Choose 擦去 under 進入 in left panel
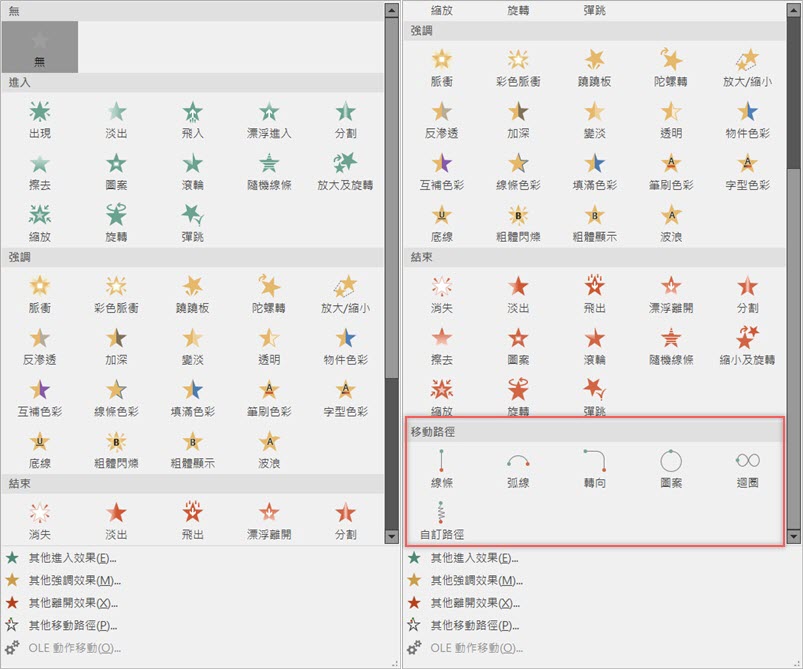This screenshot has height=669, width=803. pos(40,172)
